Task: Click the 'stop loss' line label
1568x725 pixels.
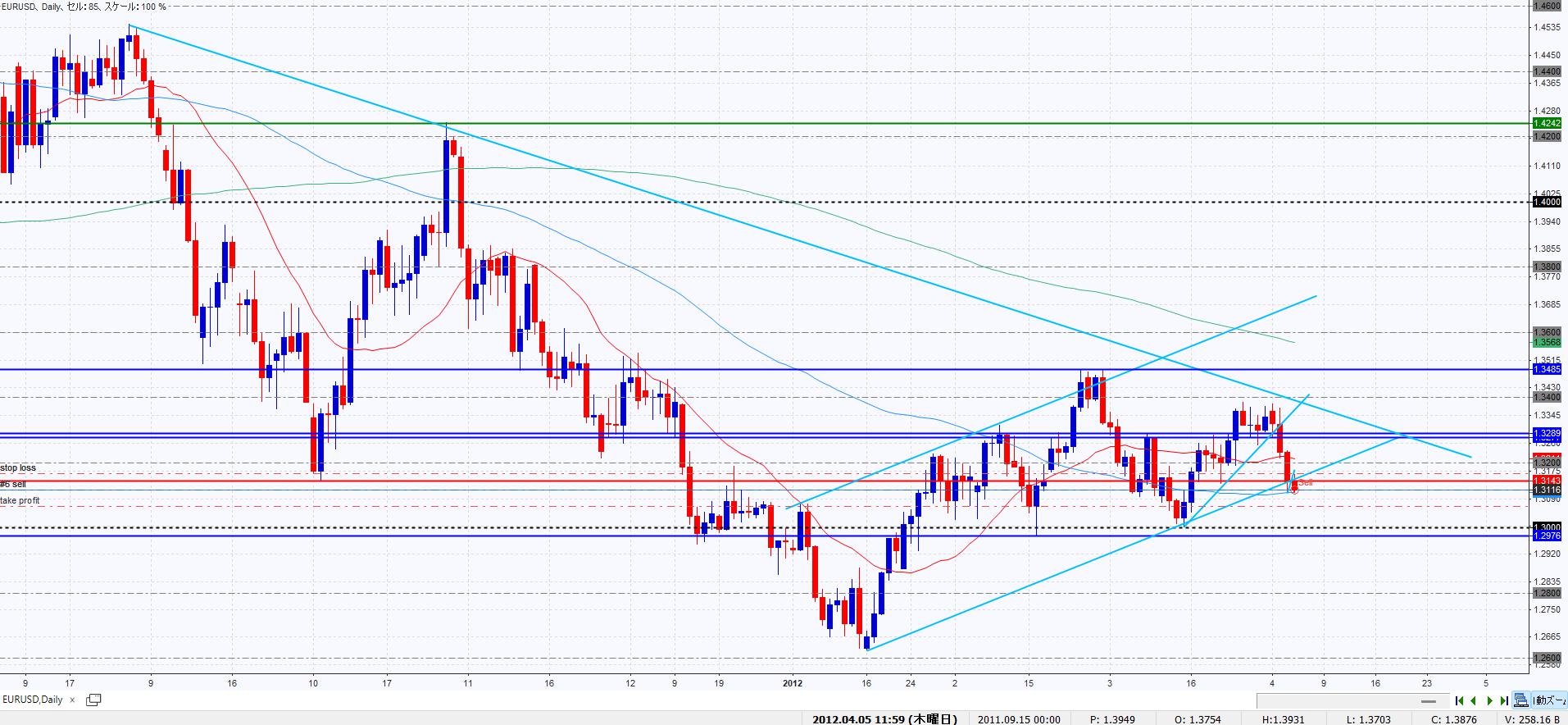Action: tap(18, 468)
